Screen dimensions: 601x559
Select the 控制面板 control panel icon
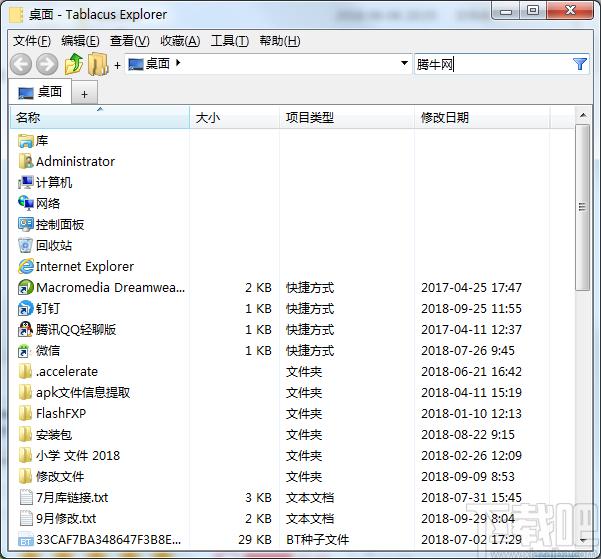[x=25, y=224]
